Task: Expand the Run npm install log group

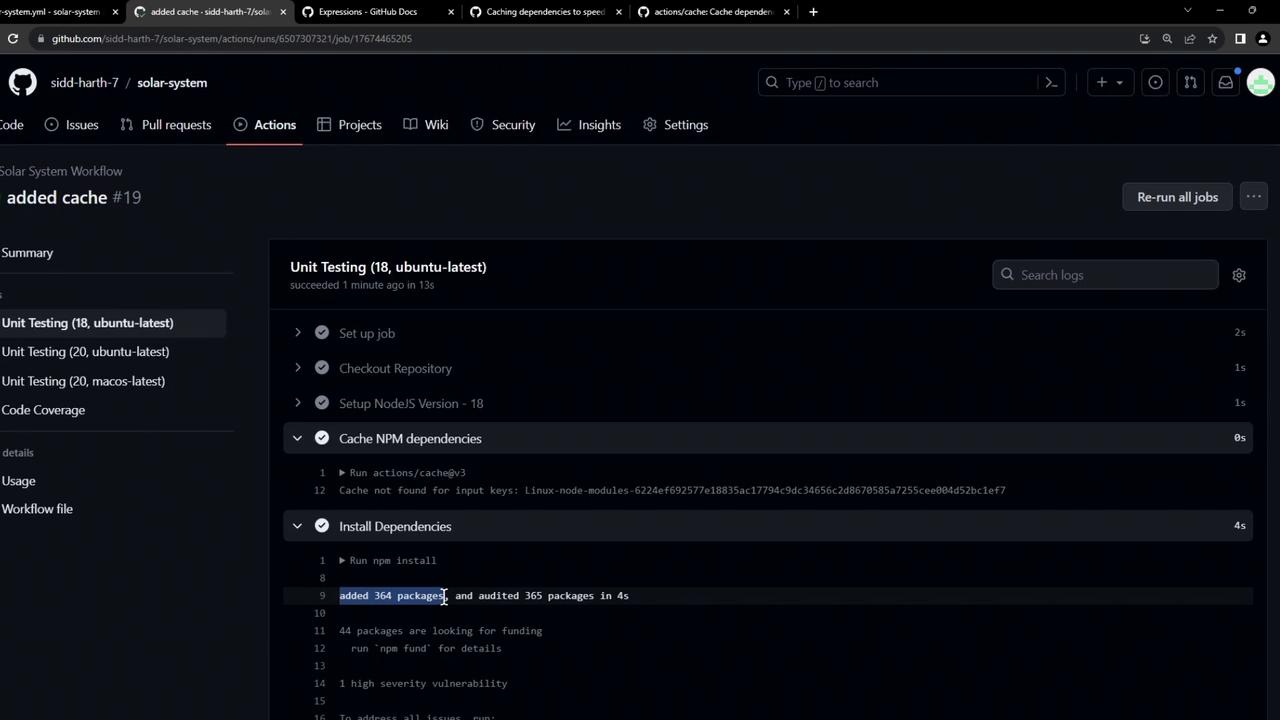Action: coord(387,561)
